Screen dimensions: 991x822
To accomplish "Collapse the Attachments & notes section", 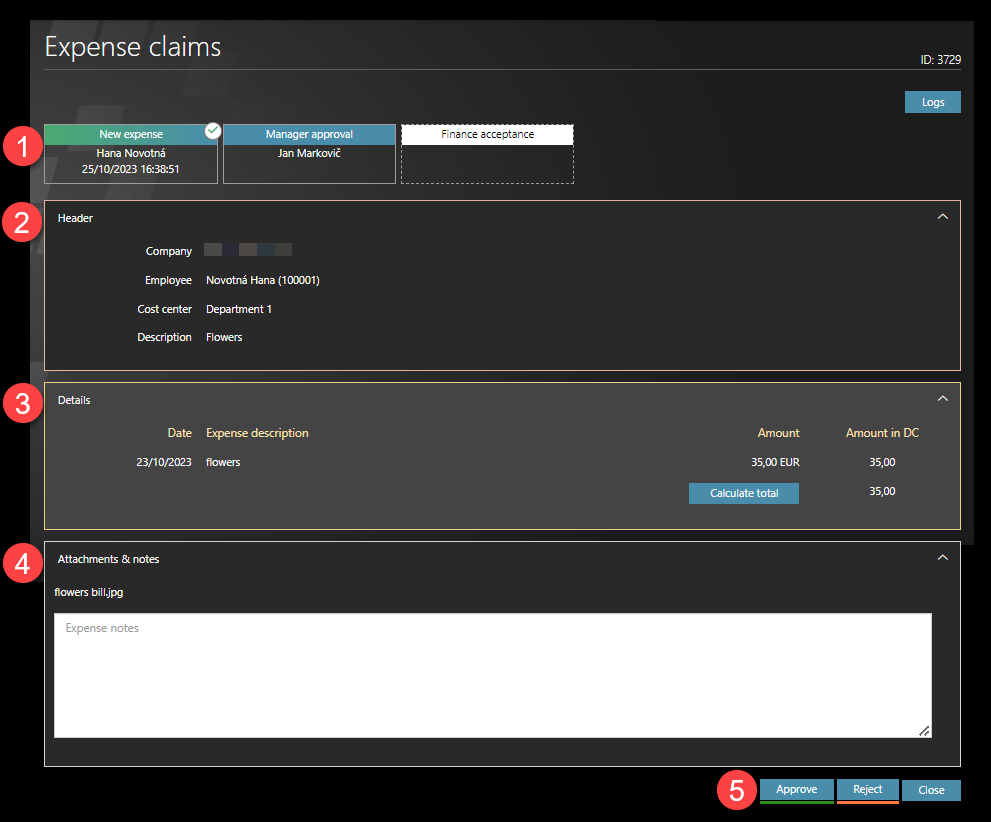I will point(942,557).
